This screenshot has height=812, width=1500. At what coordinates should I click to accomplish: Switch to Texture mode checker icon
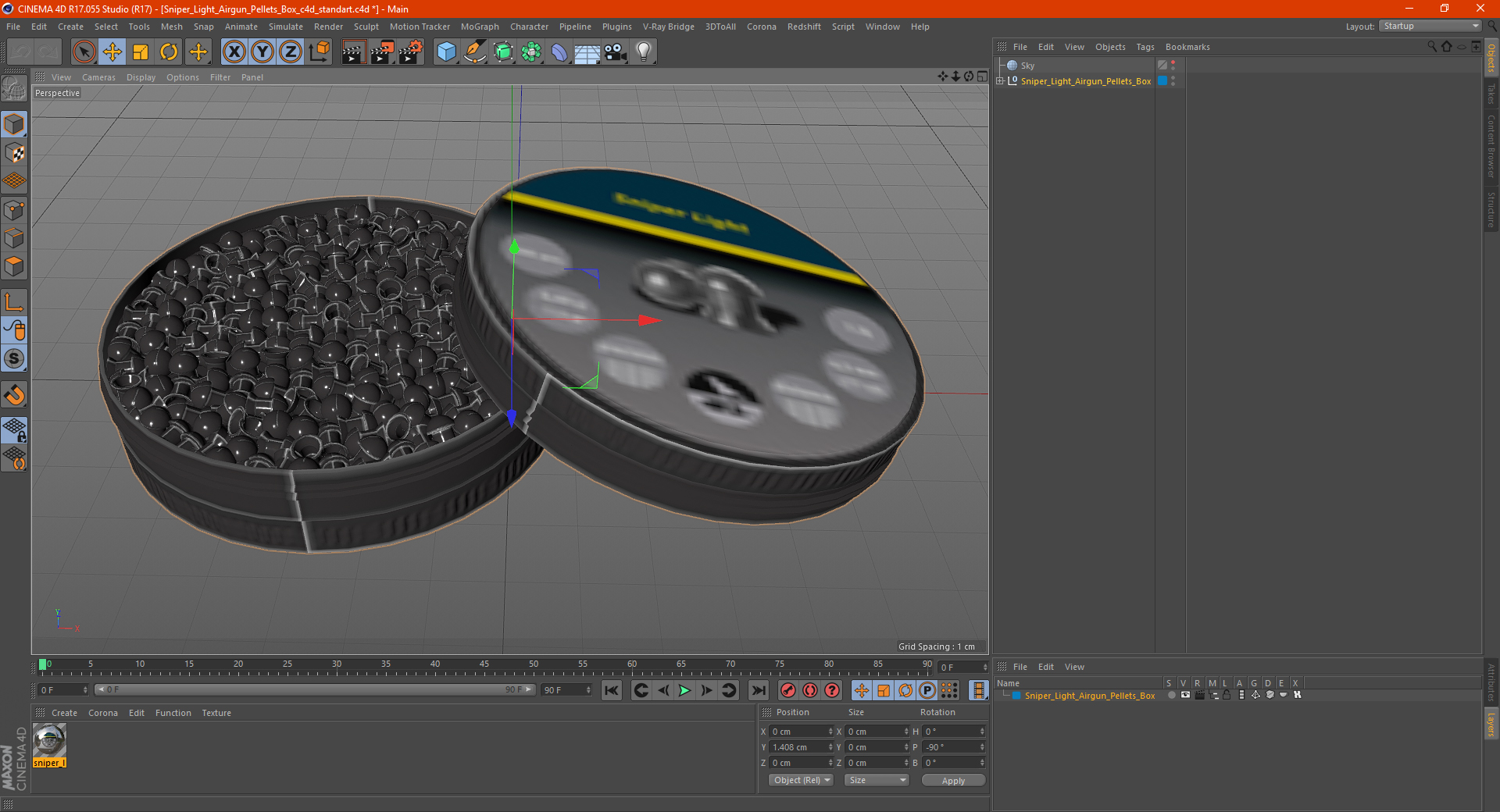click(14, 153)
